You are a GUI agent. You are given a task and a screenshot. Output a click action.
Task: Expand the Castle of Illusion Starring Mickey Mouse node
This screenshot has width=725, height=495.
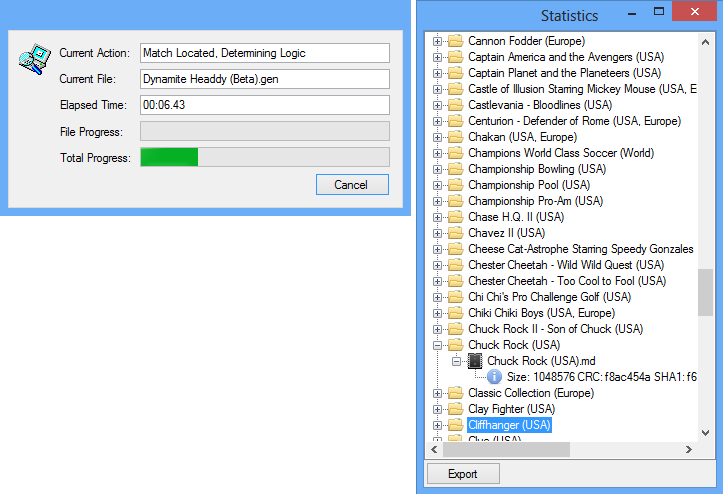pos(437,89)
